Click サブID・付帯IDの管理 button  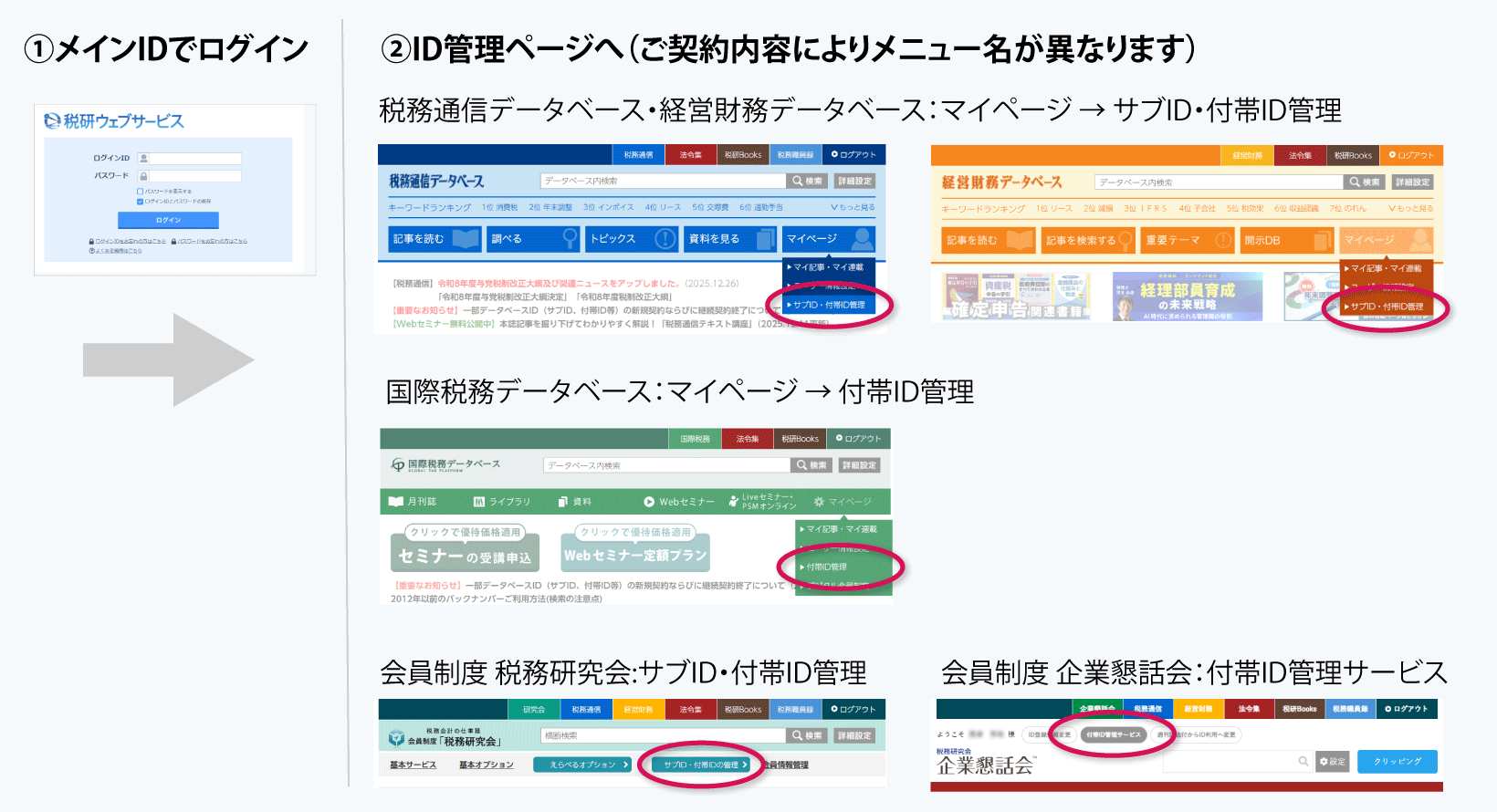(x=700, y=765)
